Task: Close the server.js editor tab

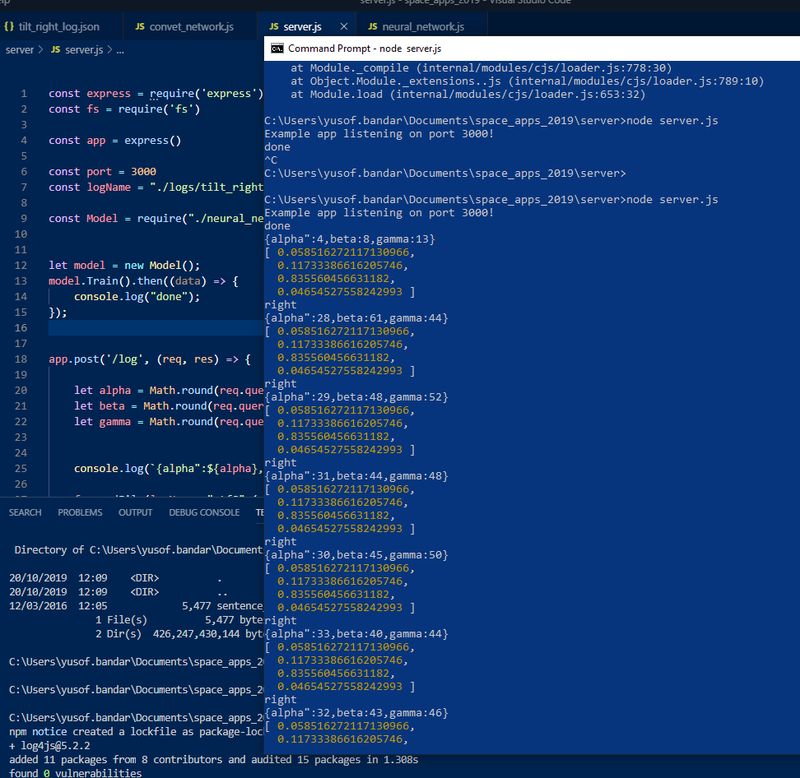Action: click(x=345, y=25)
